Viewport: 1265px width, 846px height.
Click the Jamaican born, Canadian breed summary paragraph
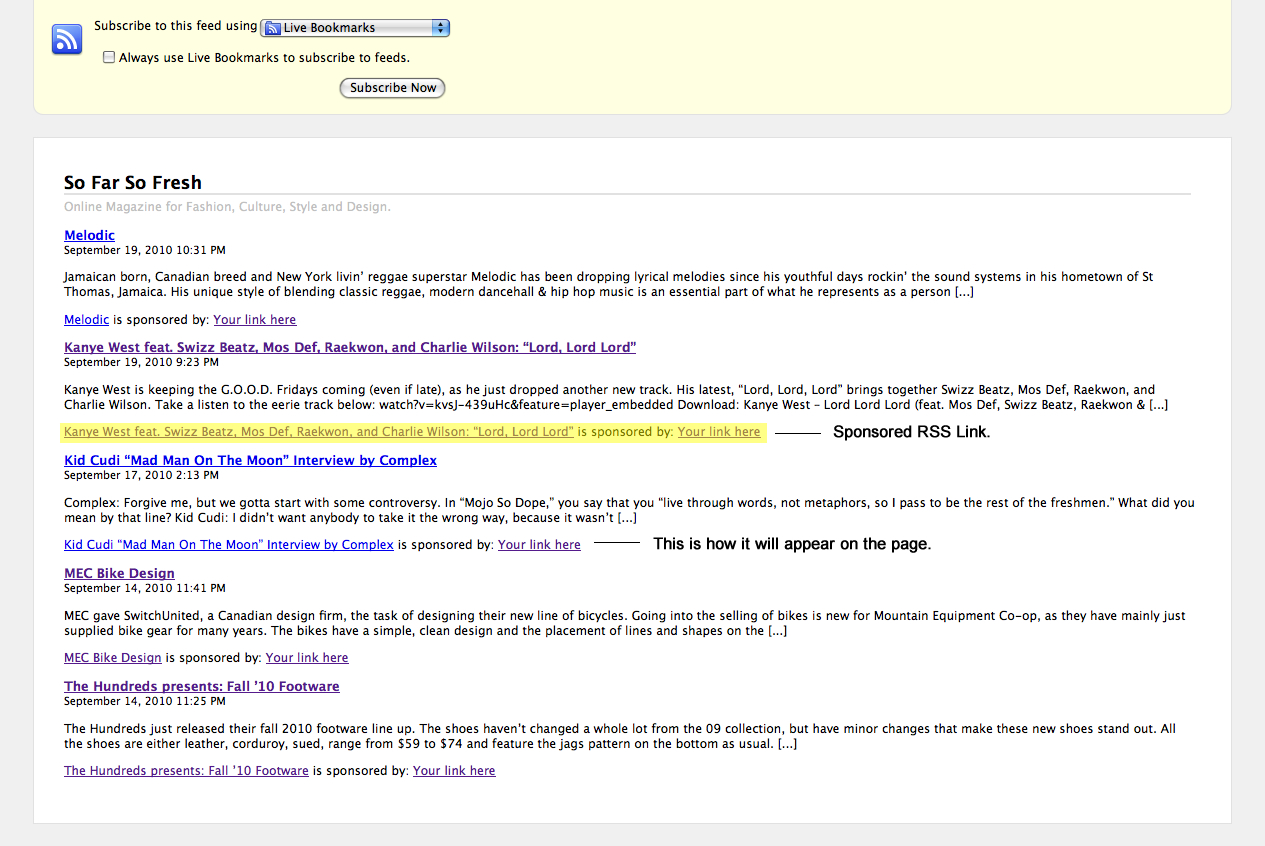point(609,284)
